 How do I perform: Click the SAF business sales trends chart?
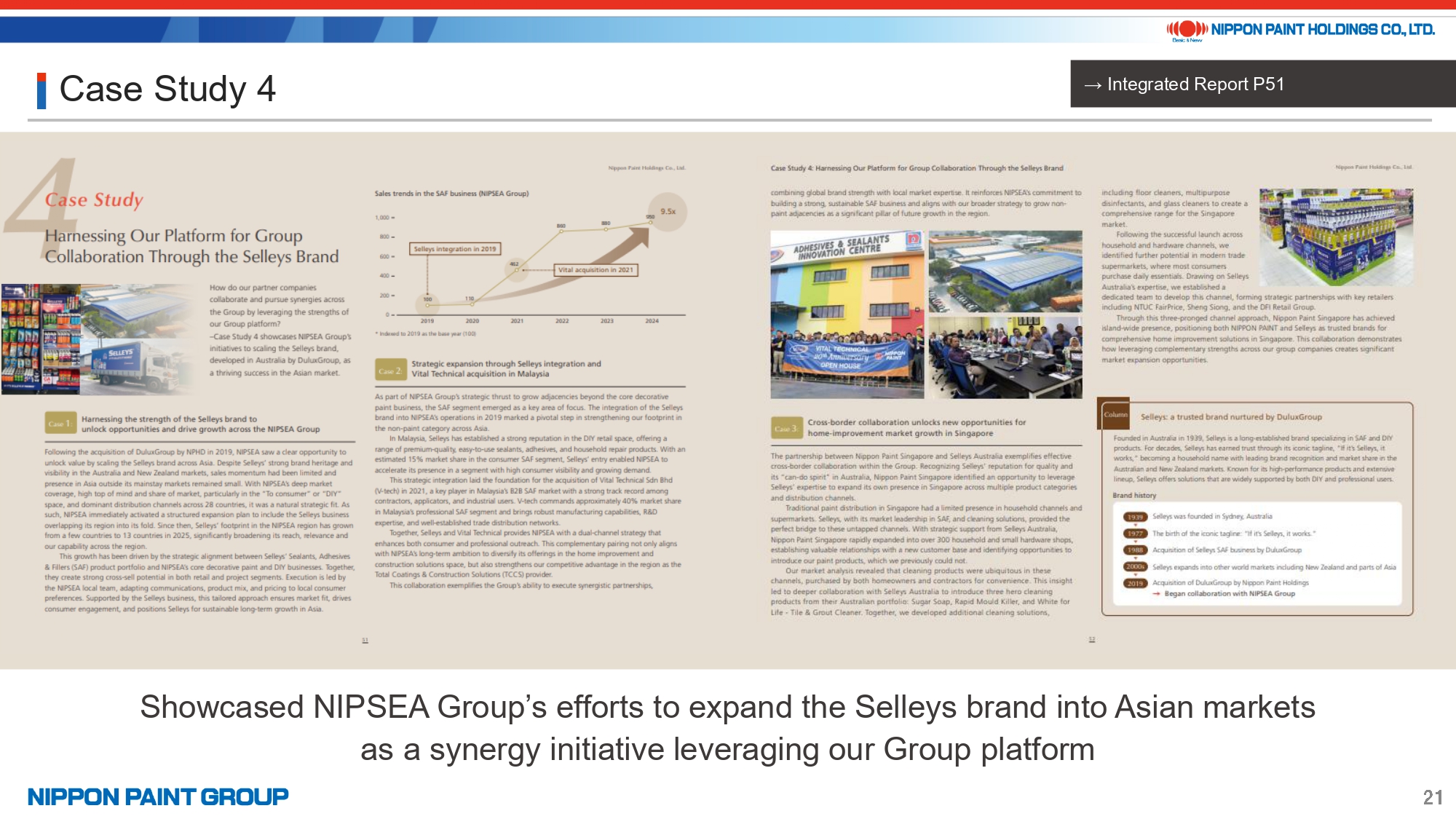[531, 264]
